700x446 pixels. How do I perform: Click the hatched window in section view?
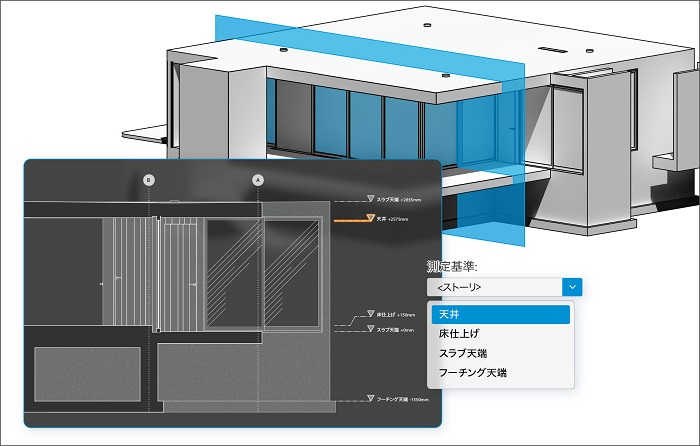pyautogui.click(x=263, y=273)
